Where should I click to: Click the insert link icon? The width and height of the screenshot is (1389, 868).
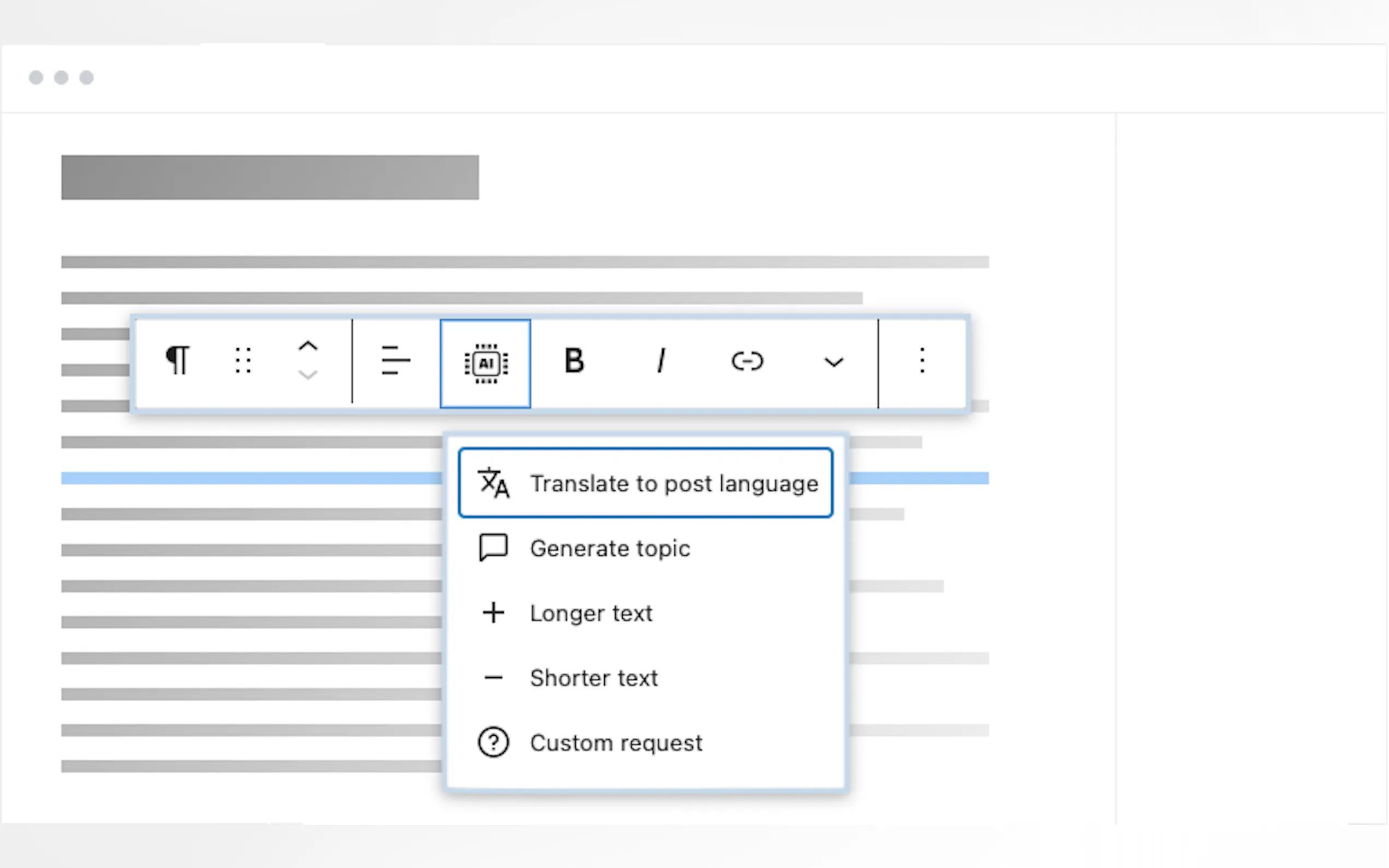(747, 361)
